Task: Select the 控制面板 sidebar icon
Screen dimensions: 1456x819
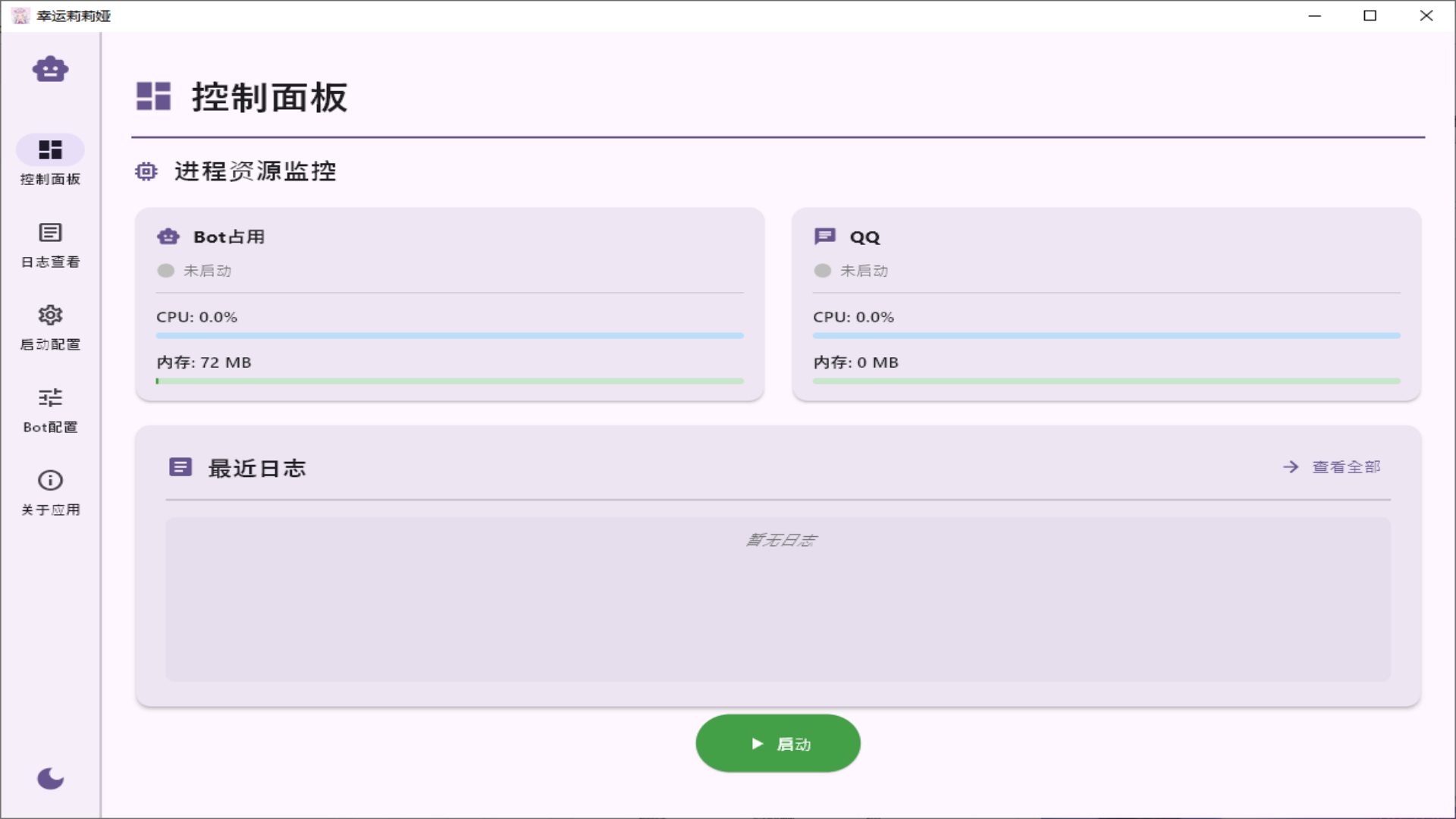Action: coord(50,150)
